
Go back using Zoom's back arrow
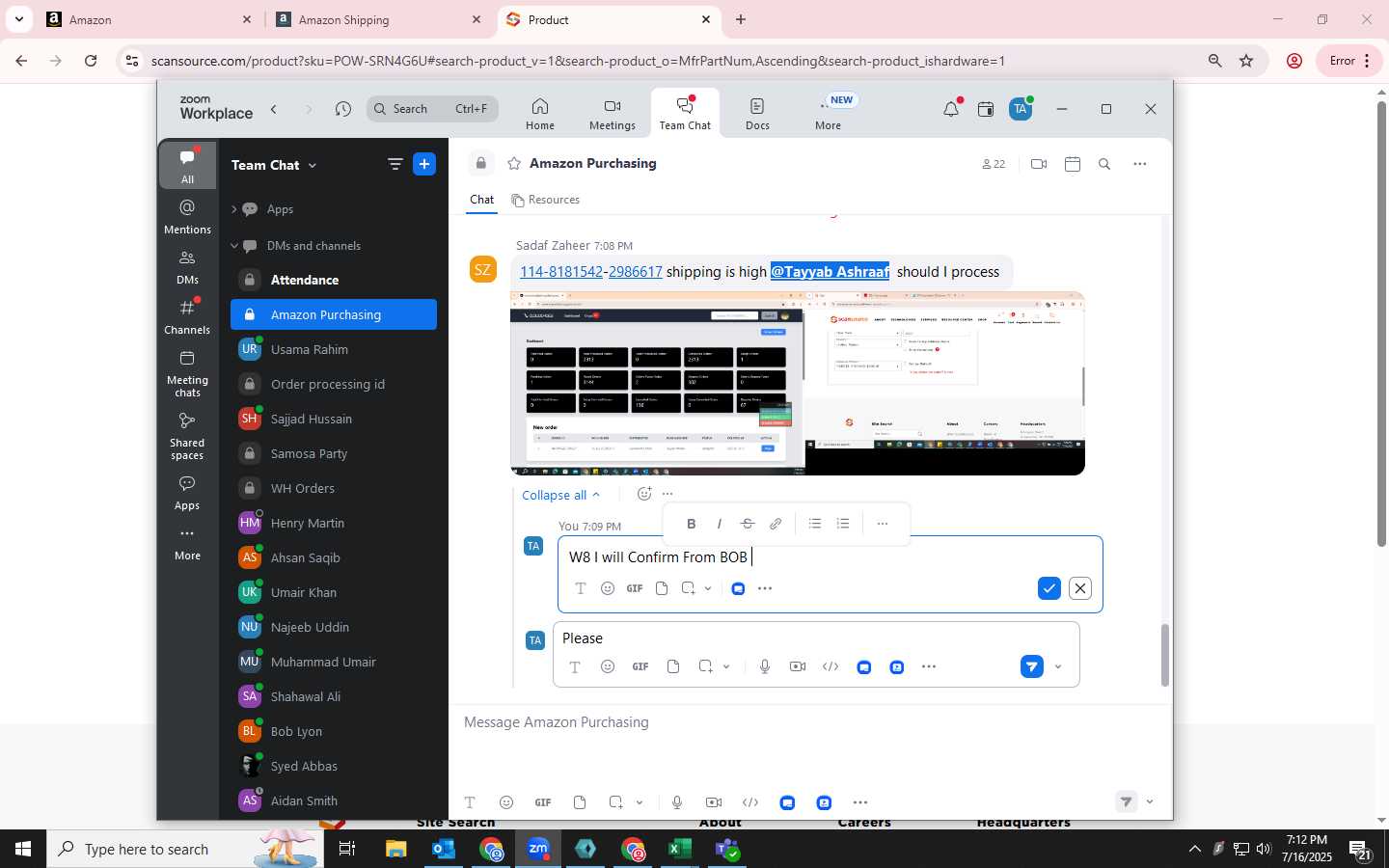(x=274, y=109)
